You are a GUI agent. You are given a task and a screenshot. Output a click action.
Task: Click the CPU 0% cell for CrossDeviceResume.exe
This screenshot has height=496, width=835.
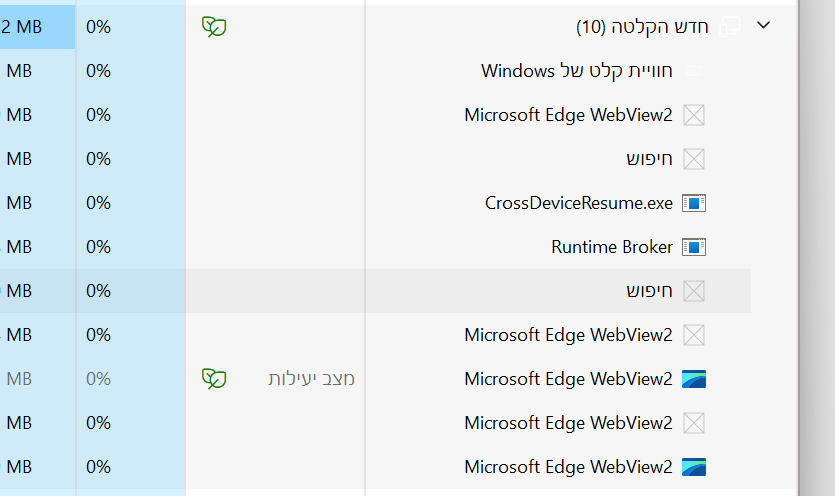tap(98, 203)
